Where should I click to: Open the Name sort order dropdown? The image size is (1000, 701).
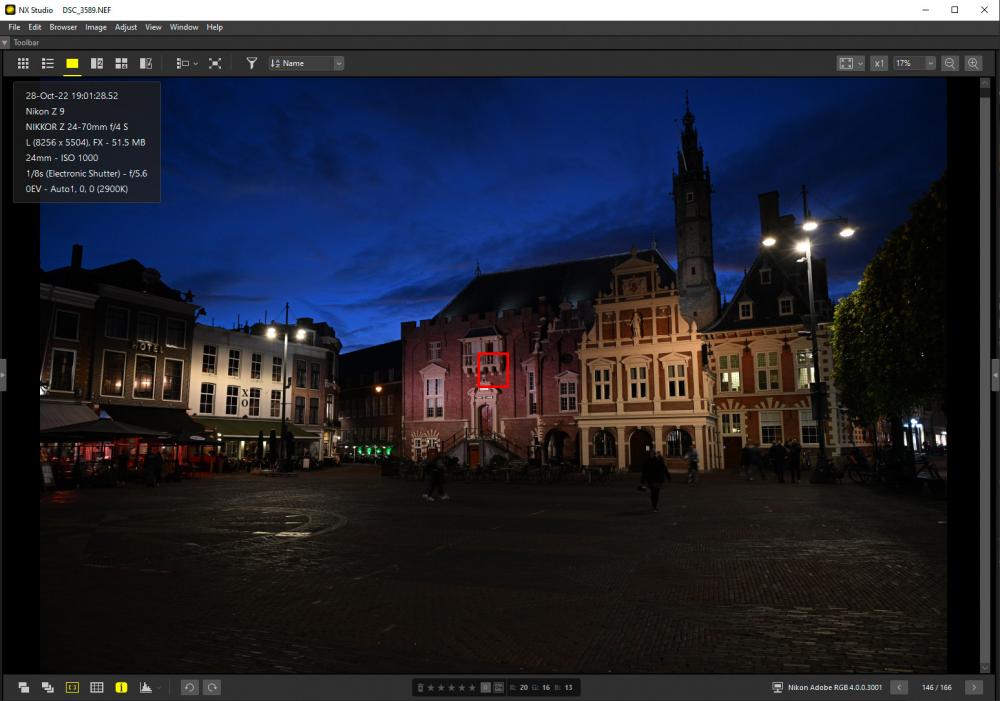coord(306,63)
